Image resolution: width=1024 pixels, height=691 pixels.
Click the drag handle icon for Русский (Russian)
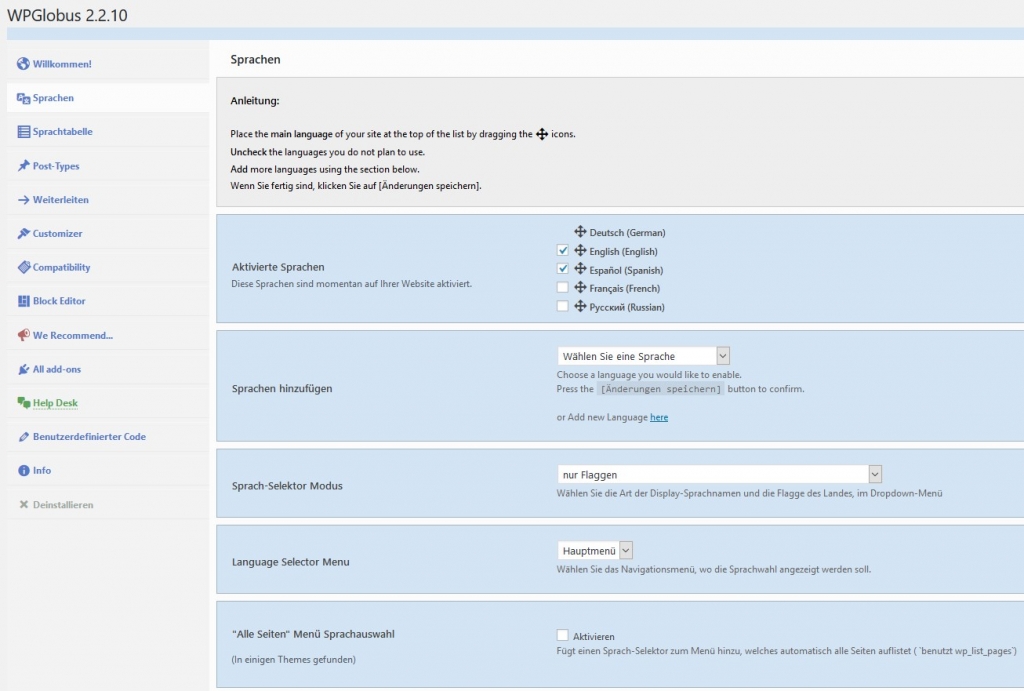[x=580, y=306]
